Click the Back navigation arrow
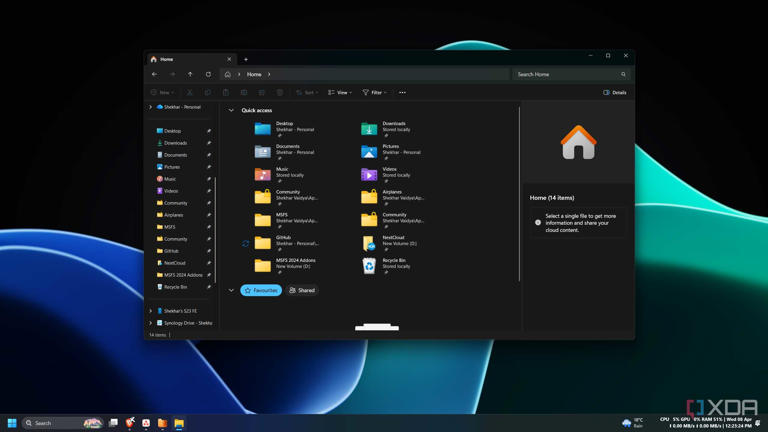Image resolution: width=768 pixels, height=432 pixels. 154,74
